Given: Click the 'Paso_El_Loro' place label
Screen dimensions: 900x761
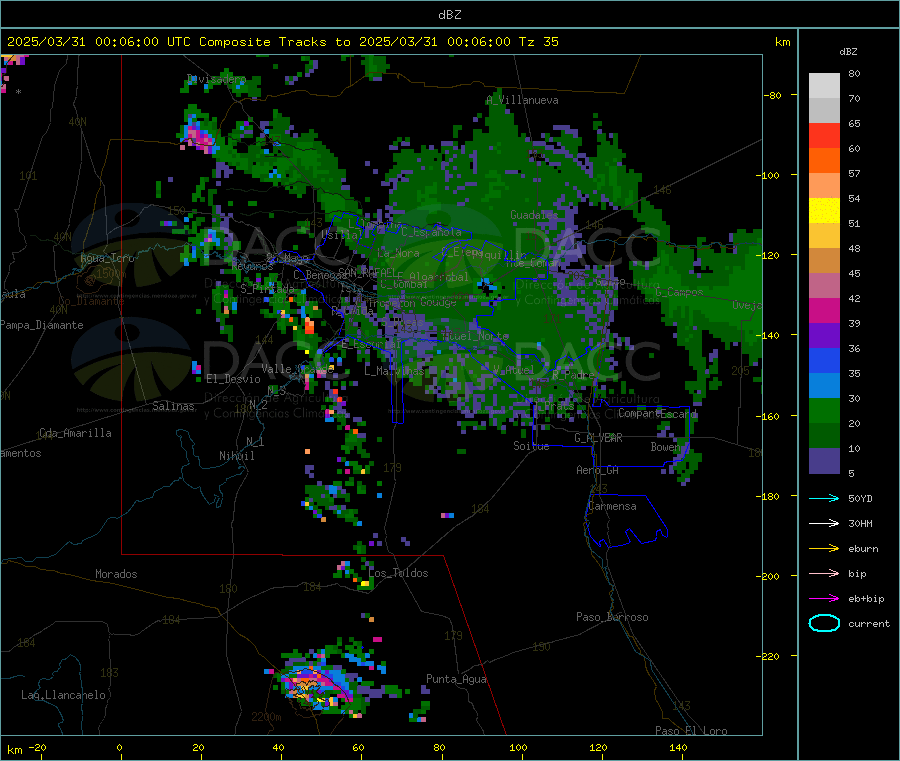Looking at the screenshot, I should 691,731.
